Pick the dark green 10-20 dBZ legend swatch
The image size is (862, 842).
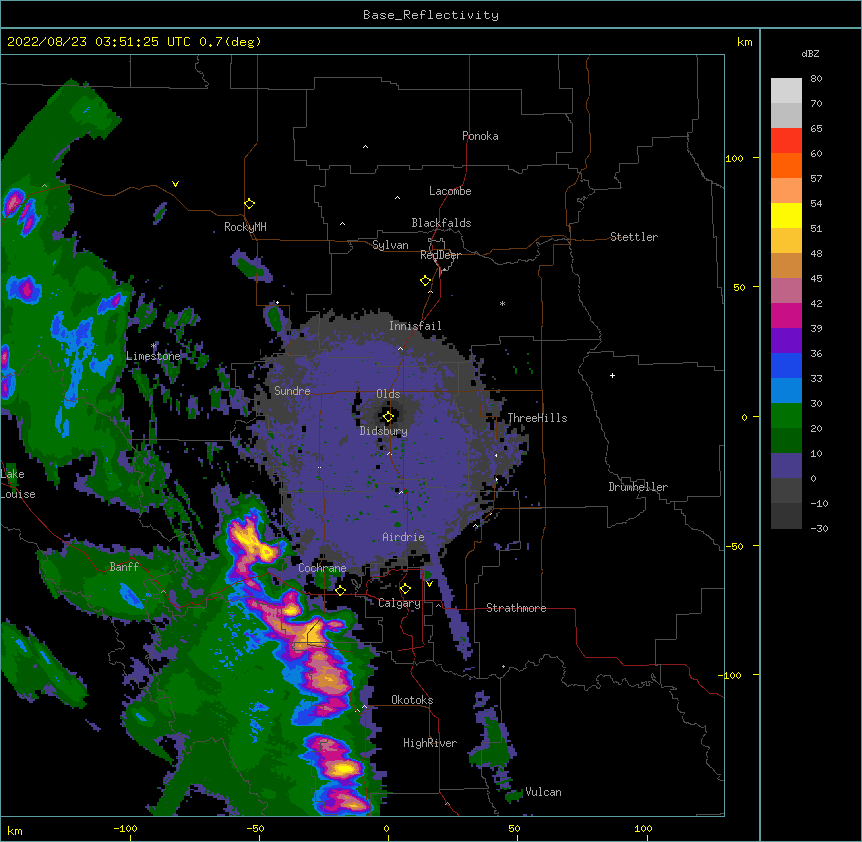(786, 441)
